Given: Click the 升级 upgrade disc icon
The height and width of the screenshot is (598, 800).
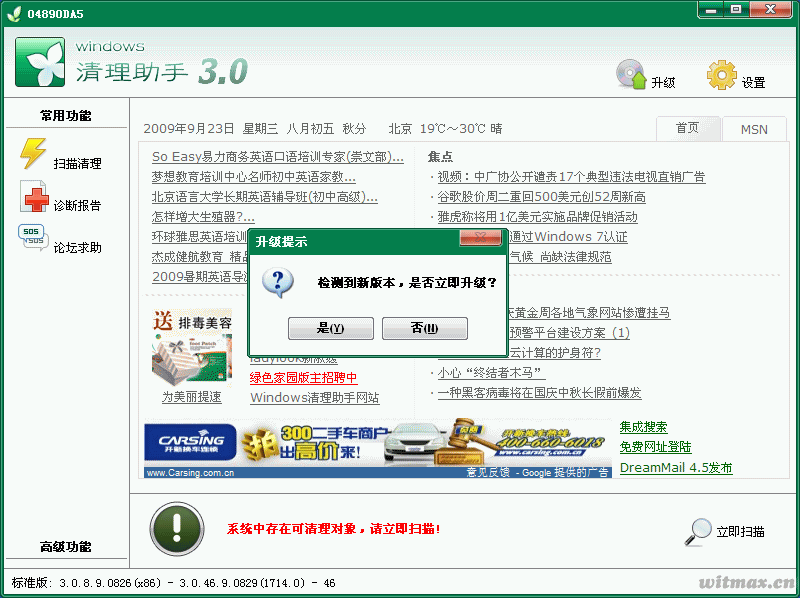Looking at the screenshot, I should [x=631, y=75].
